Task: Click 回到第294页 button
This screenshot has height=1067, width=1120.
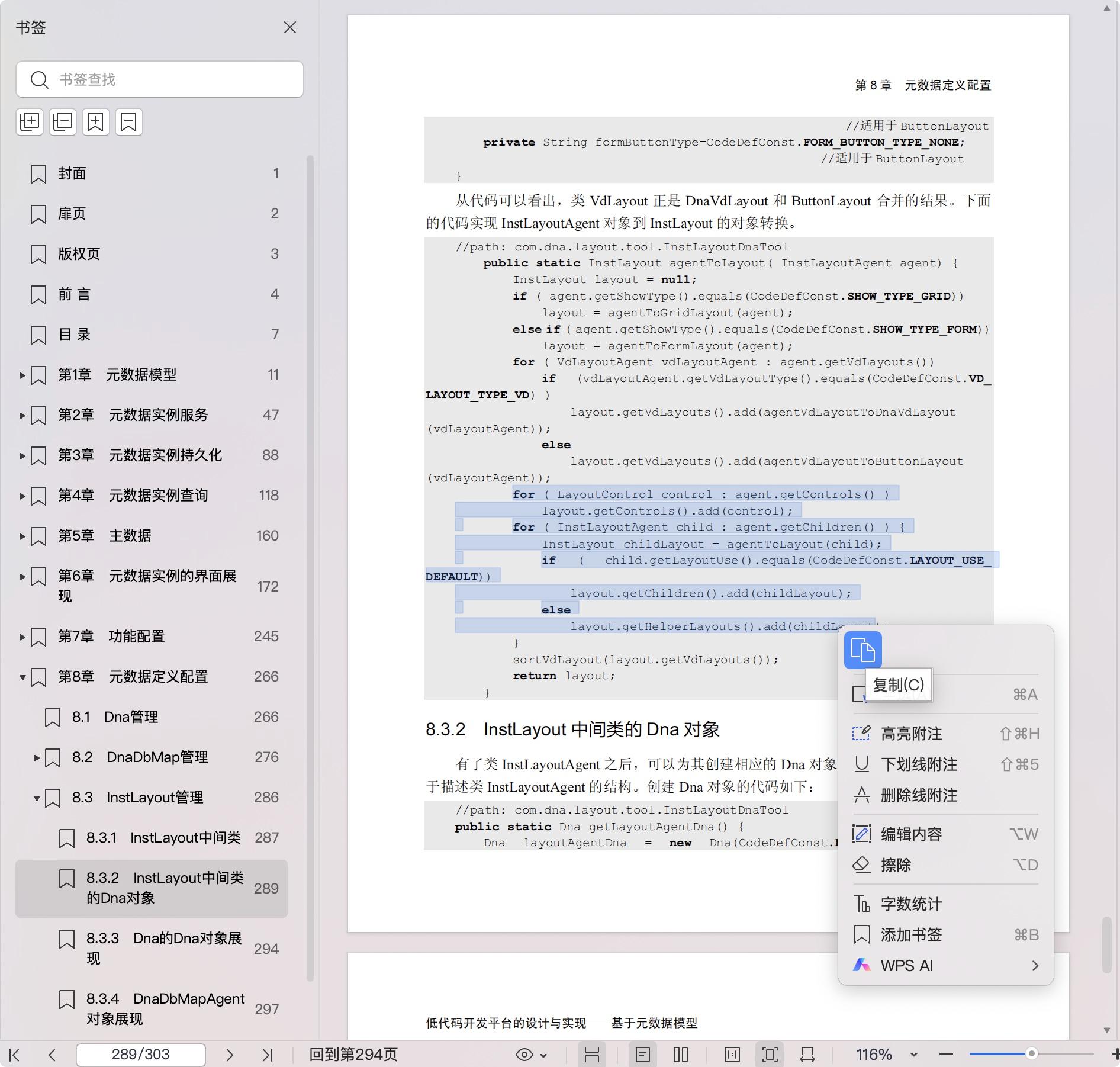Action: coord(353,1055)
